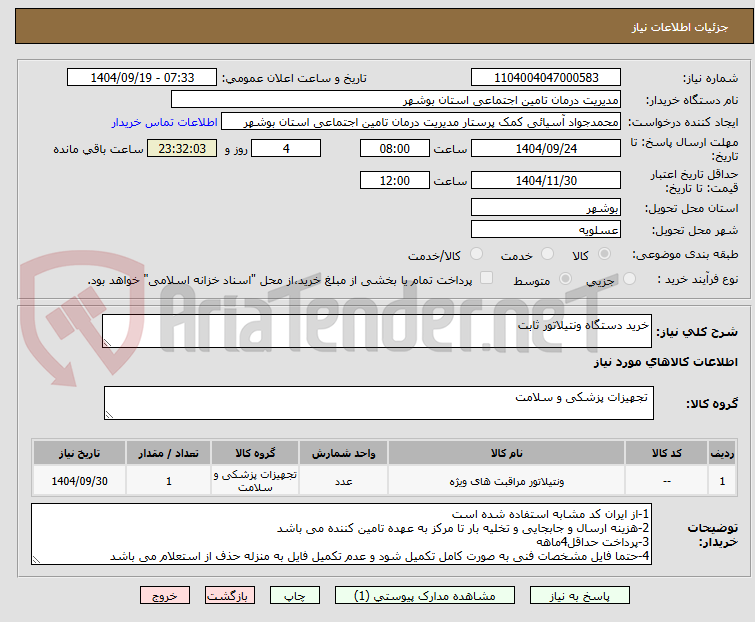The height and width of the screenshot is (622, 755).
Task: Click the remaining time 23:32:03 field
Action: click(x=182, y=148)
